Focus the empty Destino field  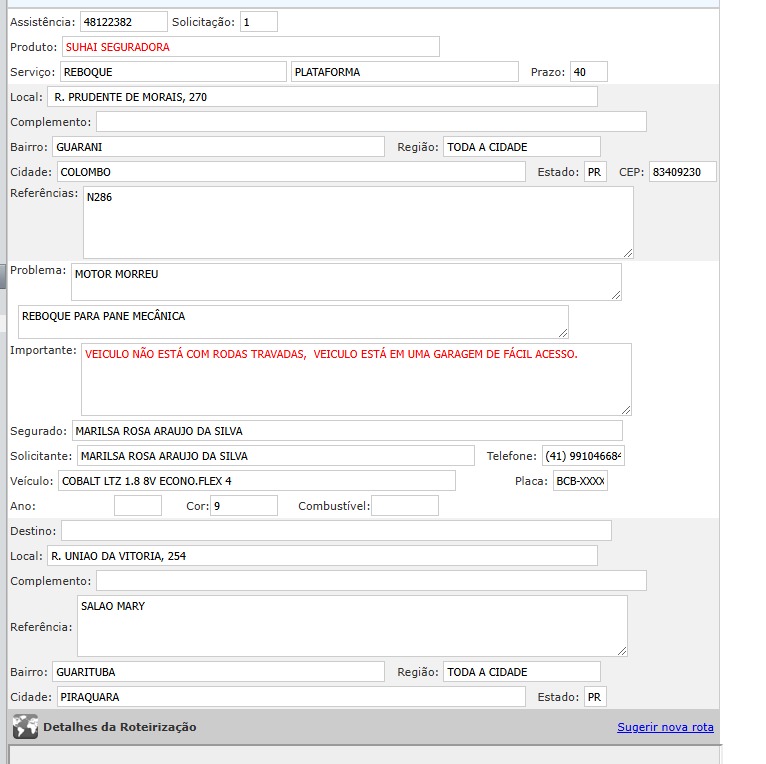point(335,530)
